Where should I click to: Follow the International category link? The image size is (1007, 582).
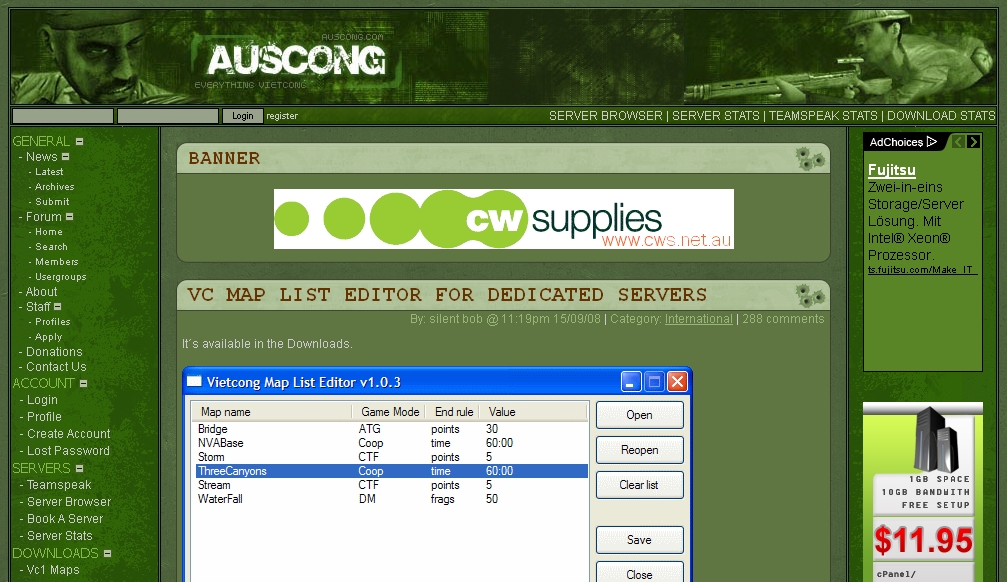pyautogui.click(x=698, y=319)
